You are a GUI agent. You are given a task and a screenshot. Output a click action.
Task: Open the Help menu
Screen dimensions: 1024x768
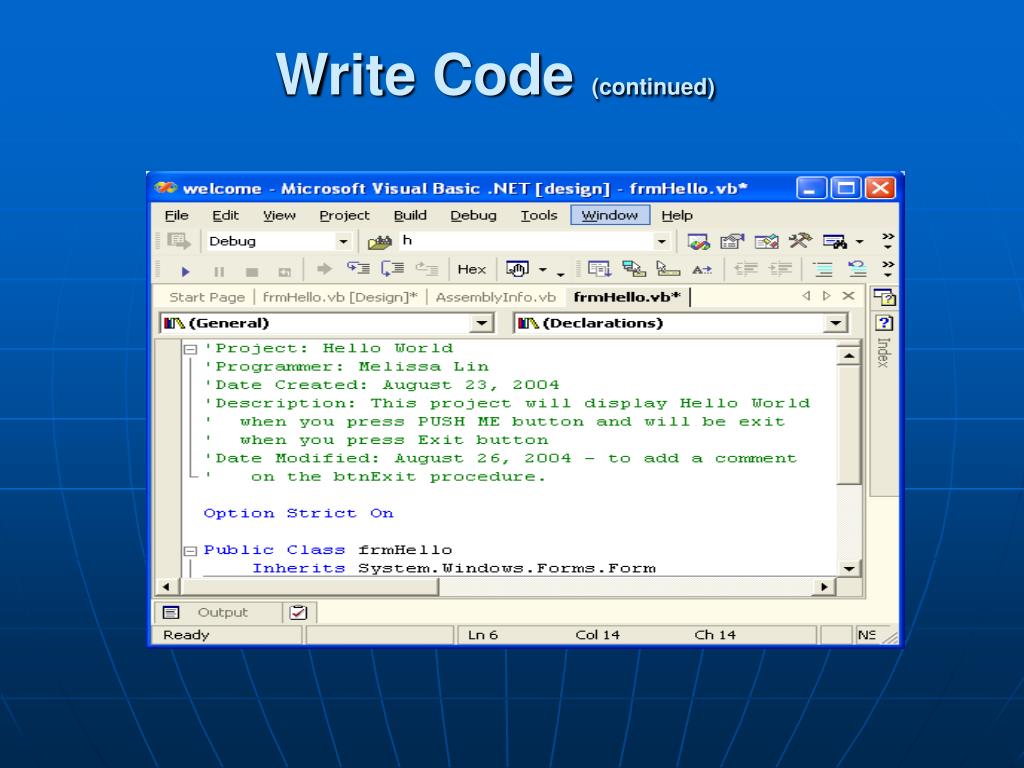(x=677, y=216)
